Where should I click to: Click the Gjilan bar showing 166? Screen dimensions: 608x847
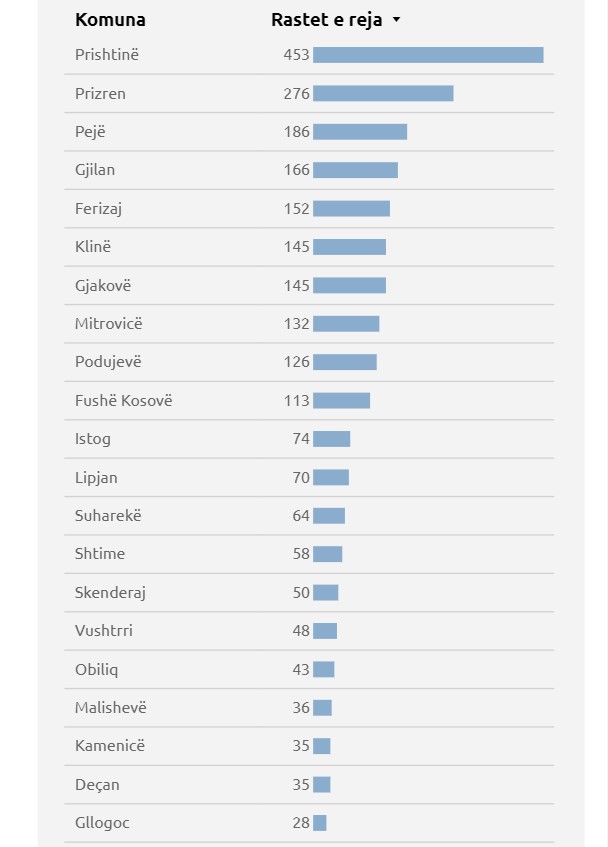(x=355, y=170)
